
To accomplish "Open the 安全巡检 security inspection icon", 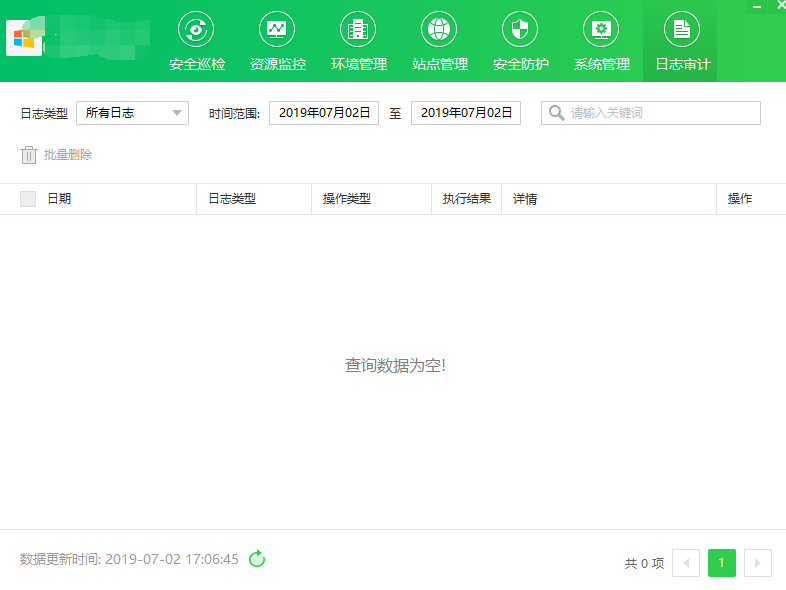I will [x=196, y=30].
